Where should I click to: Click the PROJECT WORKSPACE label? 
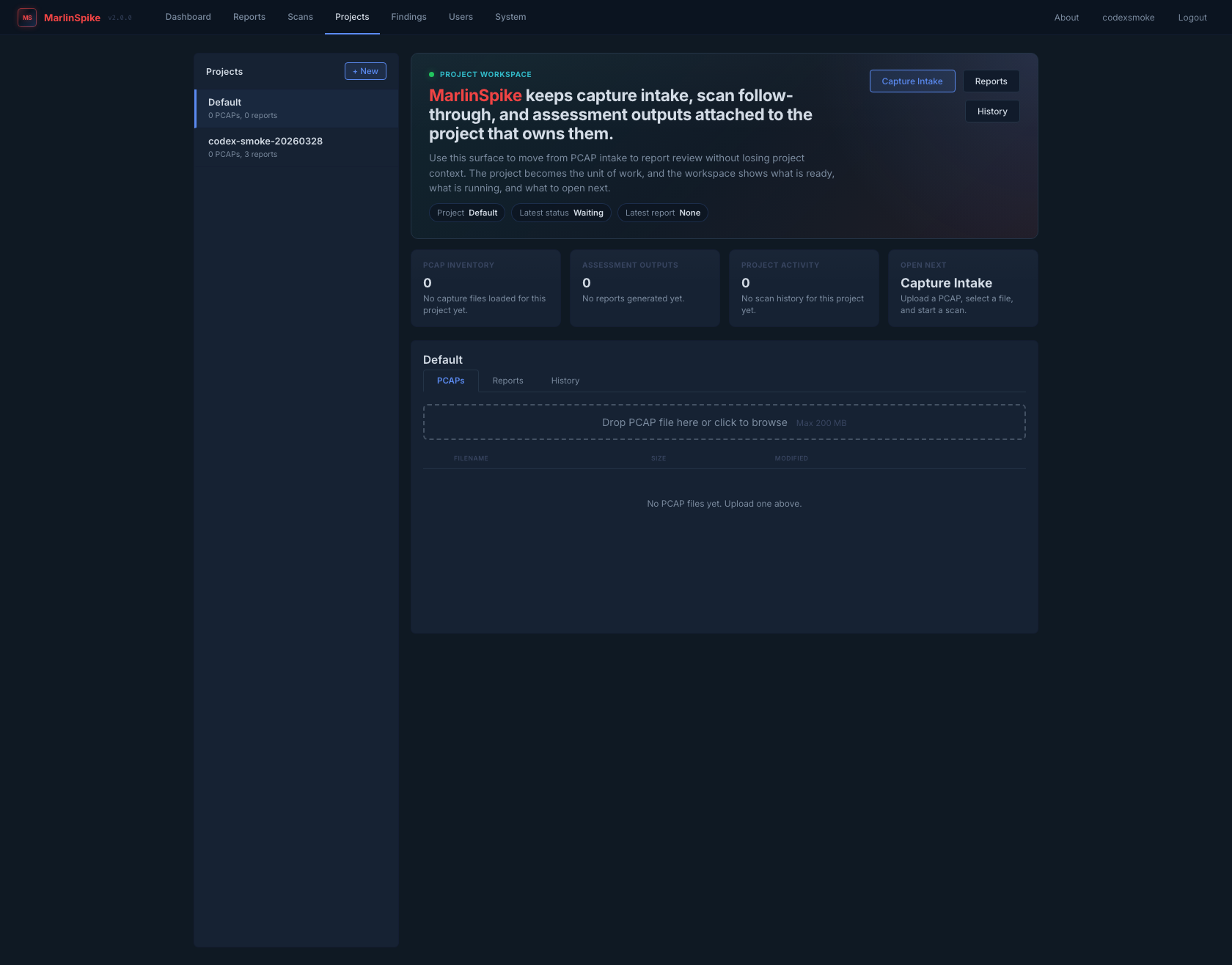pyautogui.click(x=485, y=75)
